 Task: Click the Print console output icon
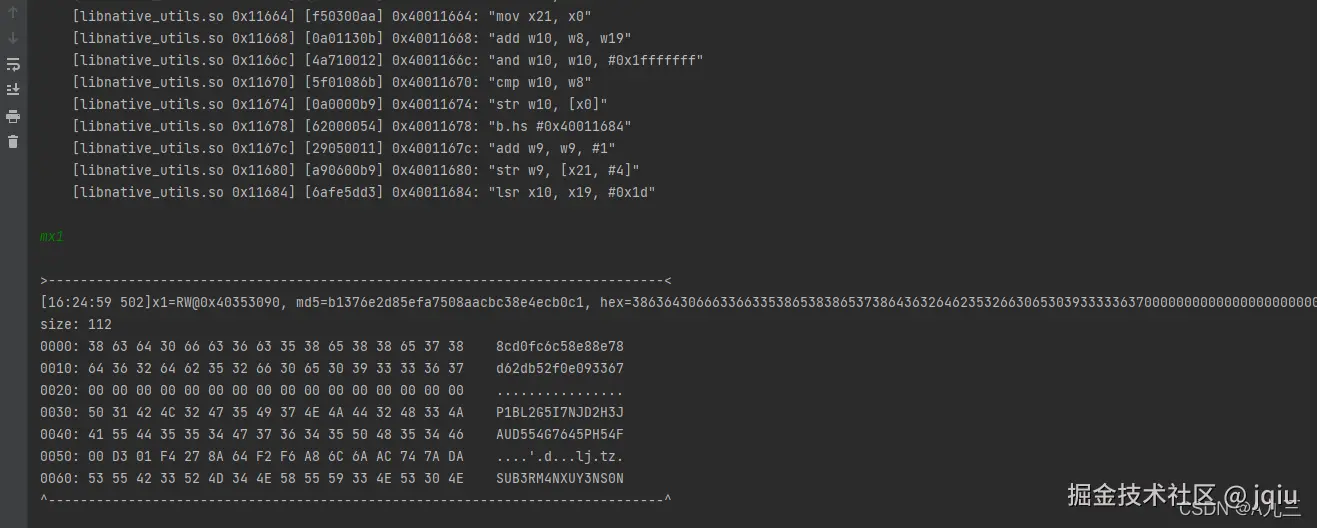click(x=13, y=116)
